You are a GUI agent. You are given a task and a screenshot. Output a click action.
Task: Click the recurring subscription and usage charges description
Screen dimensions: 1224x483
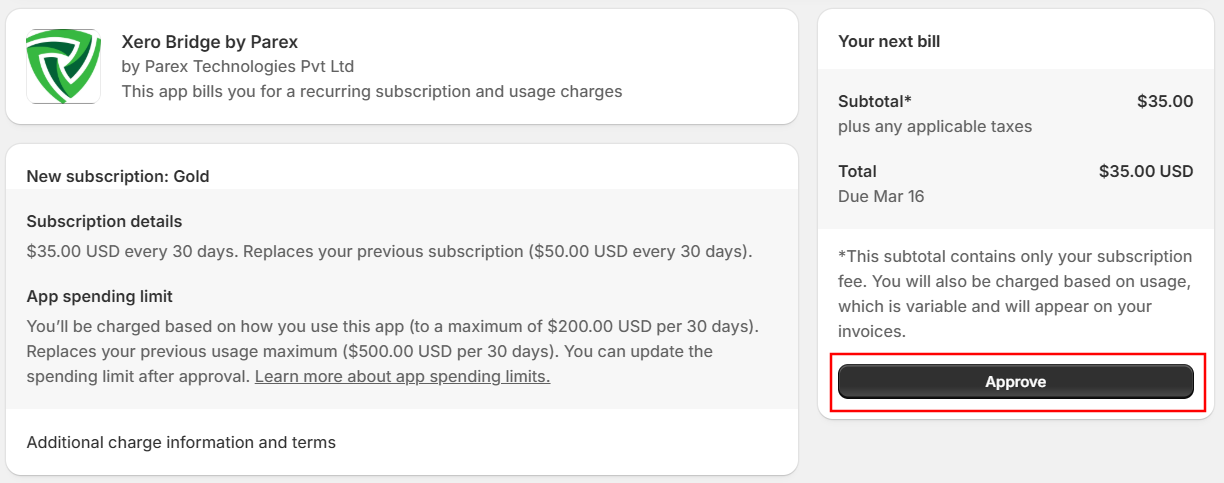372,92
